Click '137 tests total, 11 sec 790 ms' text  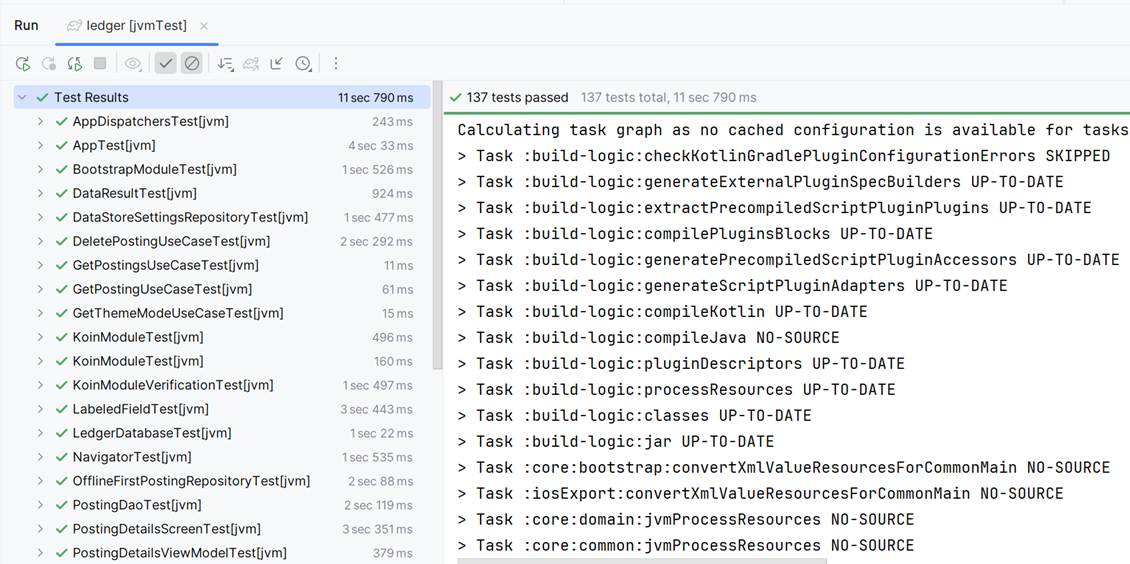[669, 97]
